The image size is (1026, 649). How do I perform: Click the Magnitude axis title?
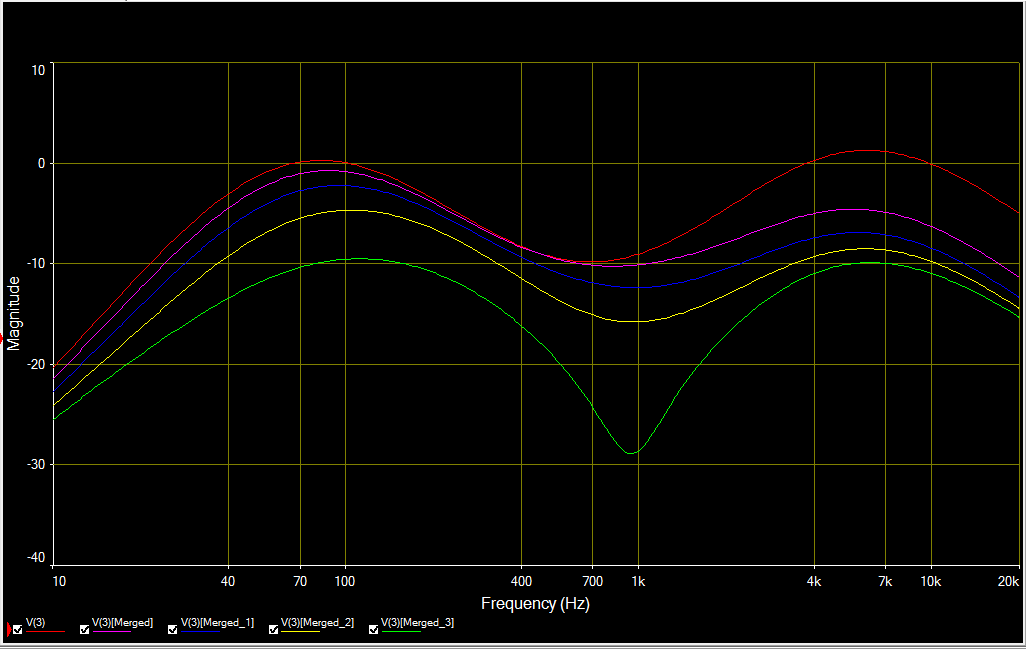(14, 314)
